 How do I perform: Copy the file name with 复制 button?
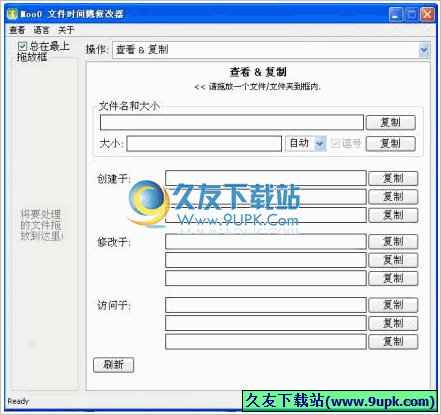point(391,122)
